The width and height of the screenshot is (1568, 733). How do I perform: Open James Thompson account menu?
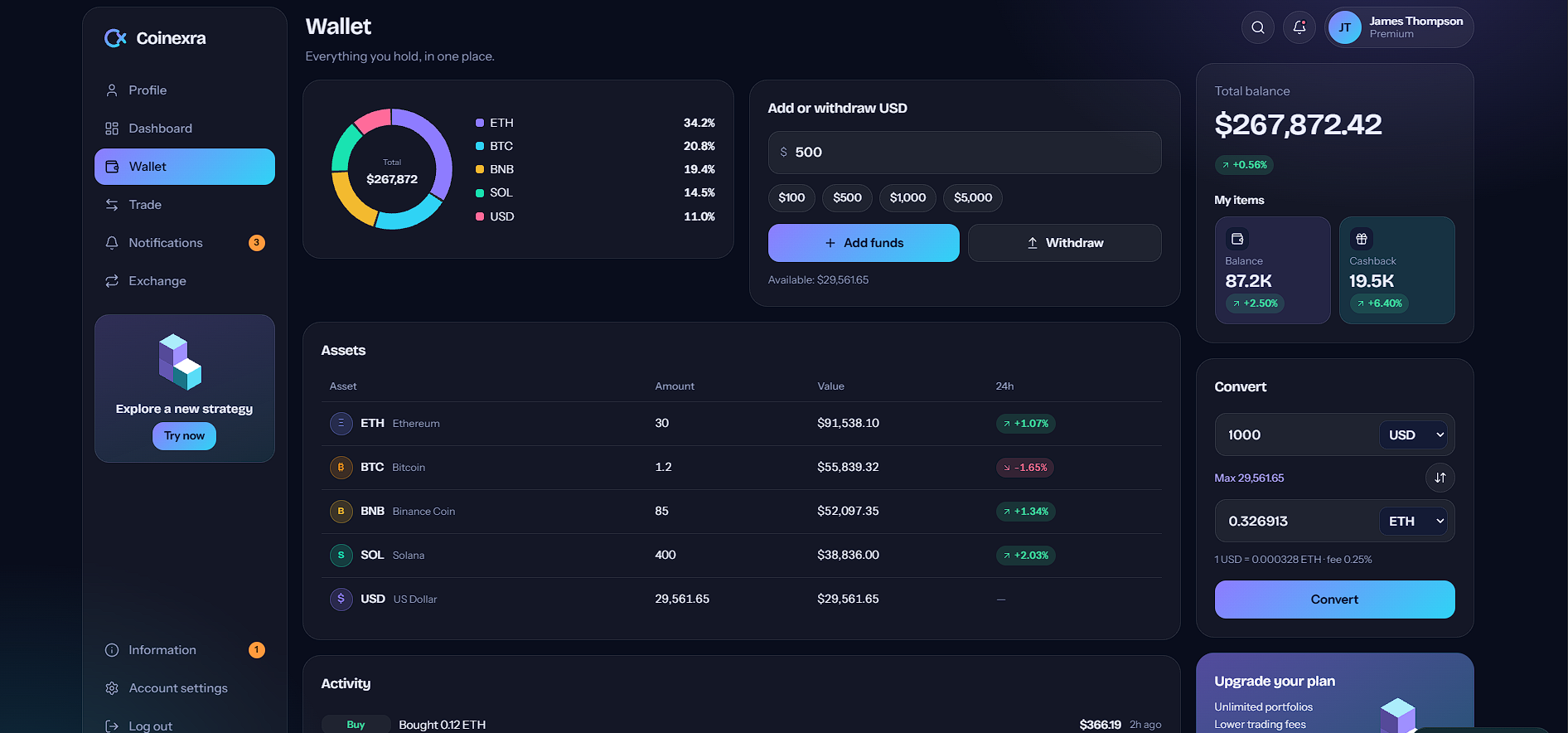tap(1399, 27)
